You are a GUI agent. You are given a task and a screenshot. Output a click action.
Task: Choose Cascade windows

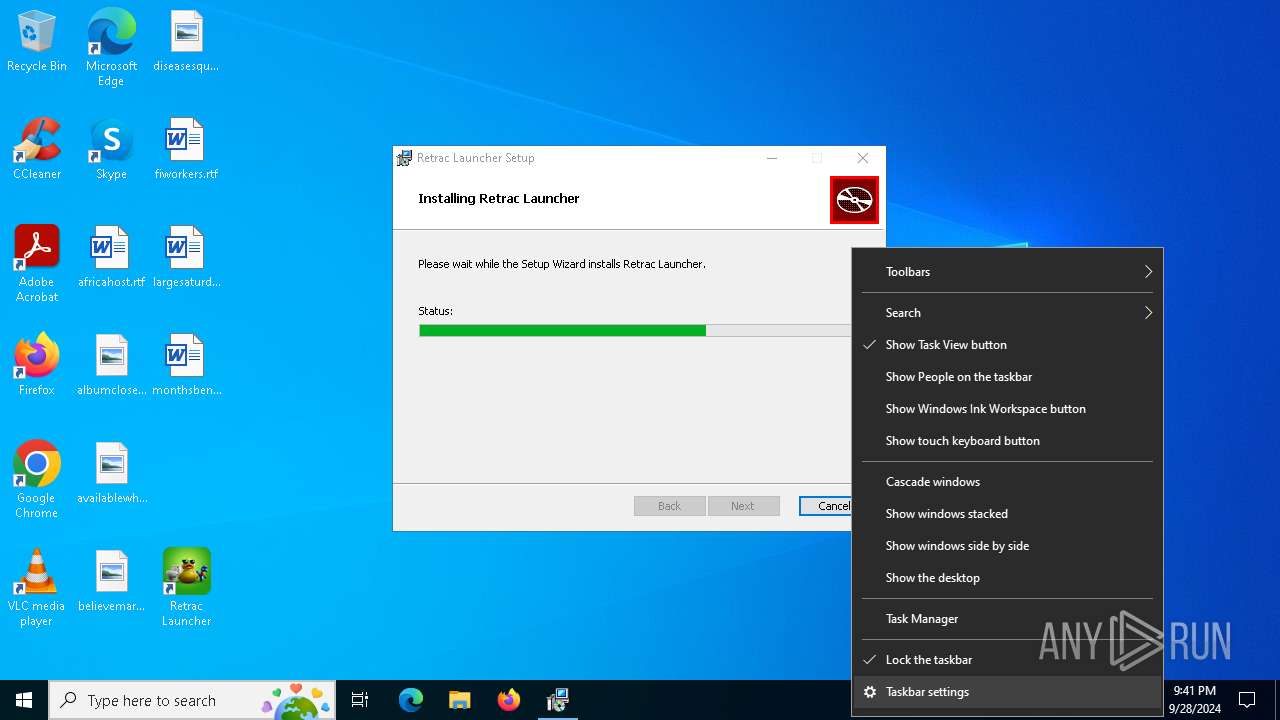[x=1008, y=482]
